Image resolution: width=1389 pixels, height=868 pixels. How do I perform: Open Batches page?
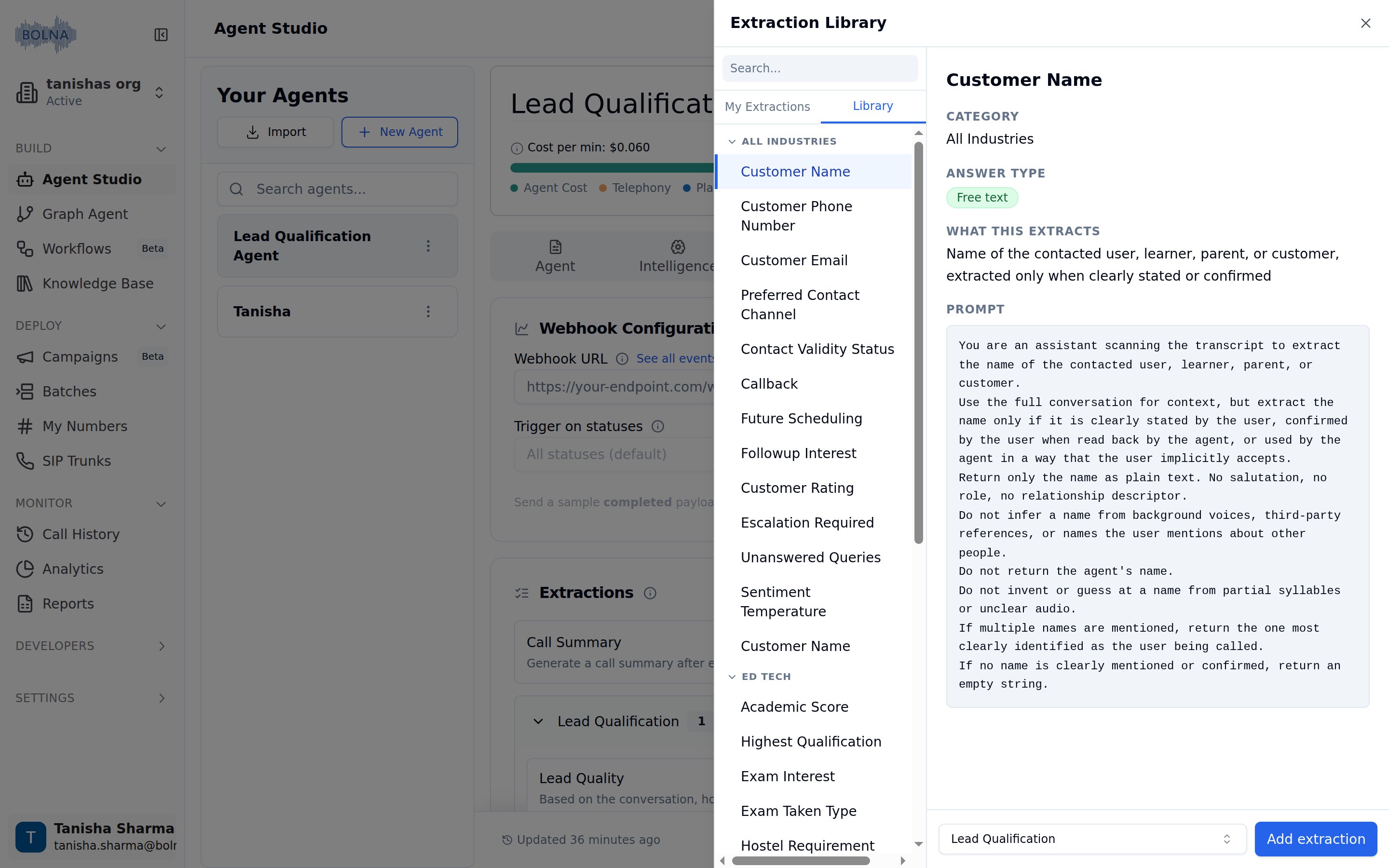[x=92, y=392]
